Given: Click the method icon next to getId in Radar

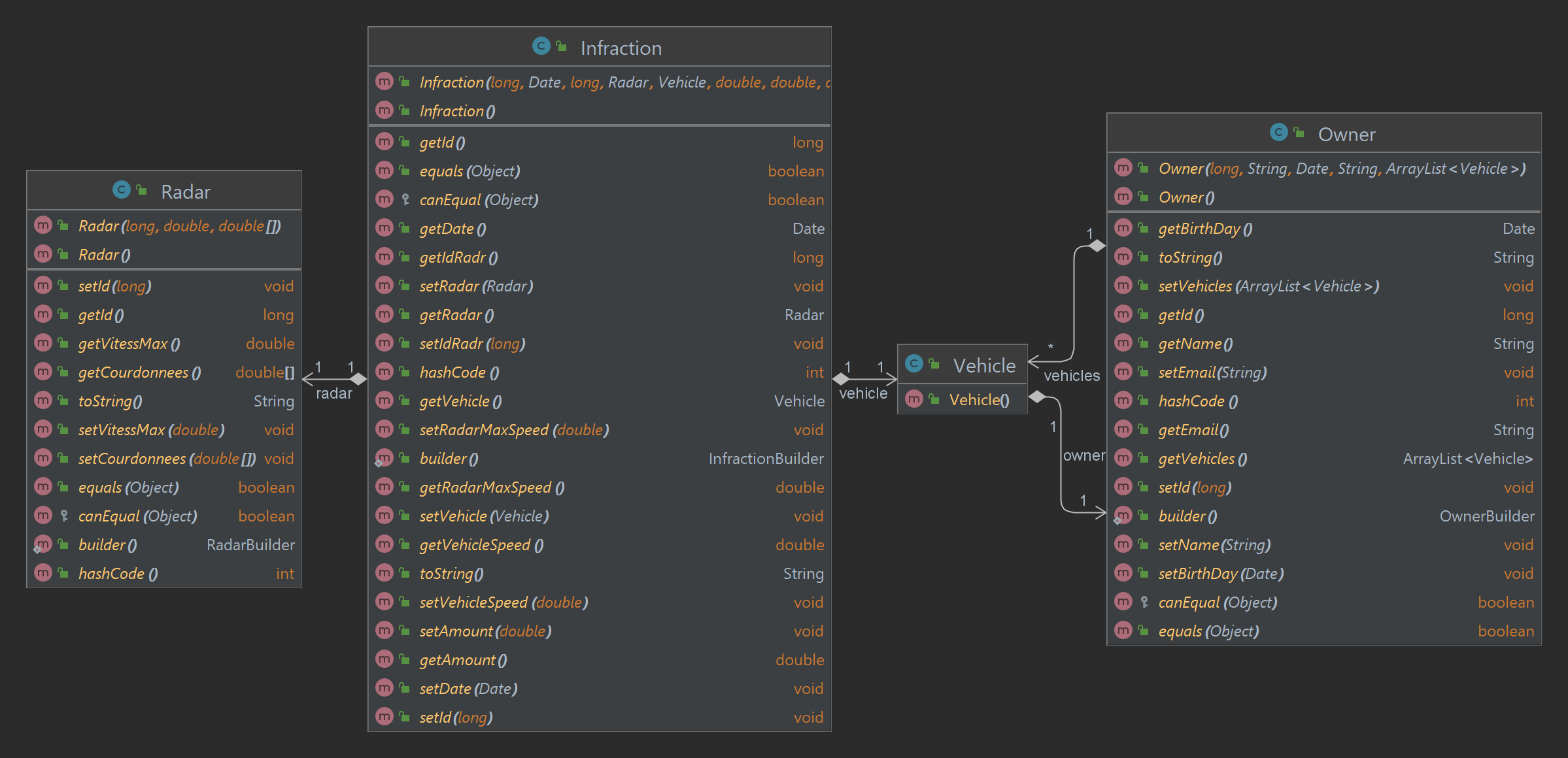Looking at the screenshot, I should point(43,314).
